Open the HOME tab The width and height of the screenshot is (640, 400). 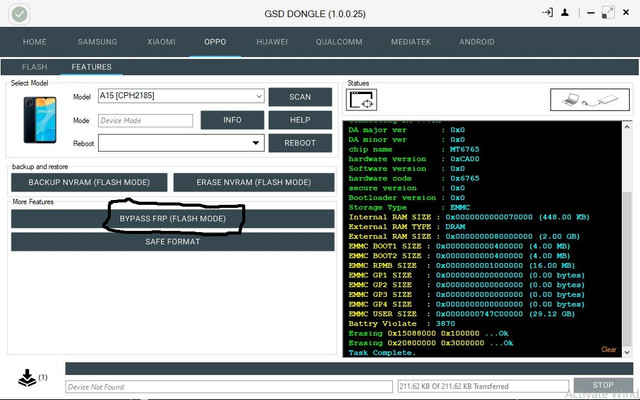pos(34,42)
